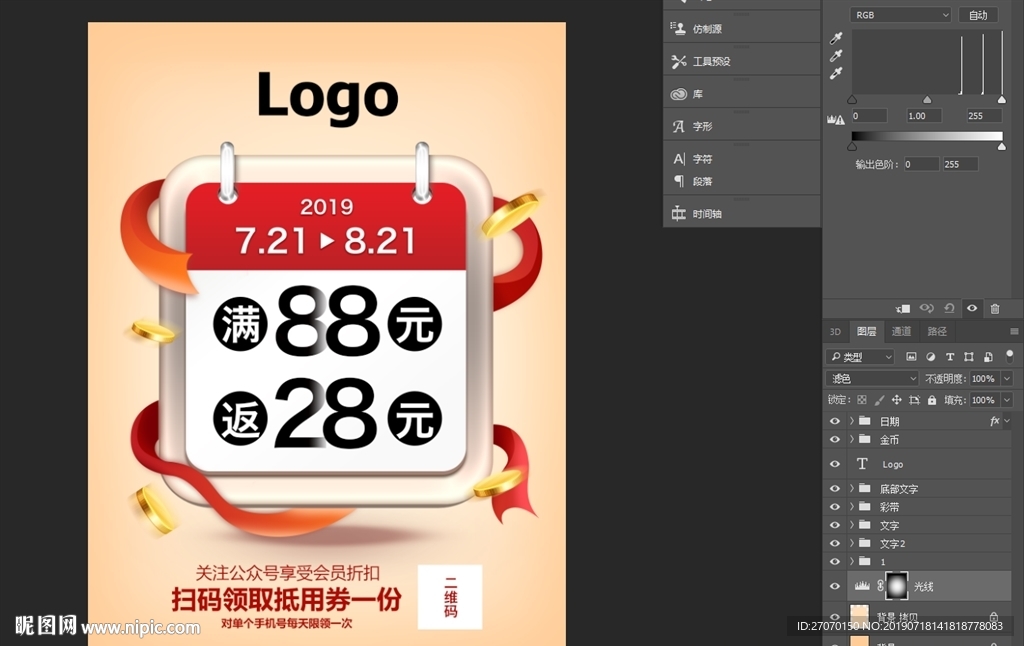The image size is (1024, 646).
Task: Click the histogram recalculate warning icon
Action: [836, 120]
